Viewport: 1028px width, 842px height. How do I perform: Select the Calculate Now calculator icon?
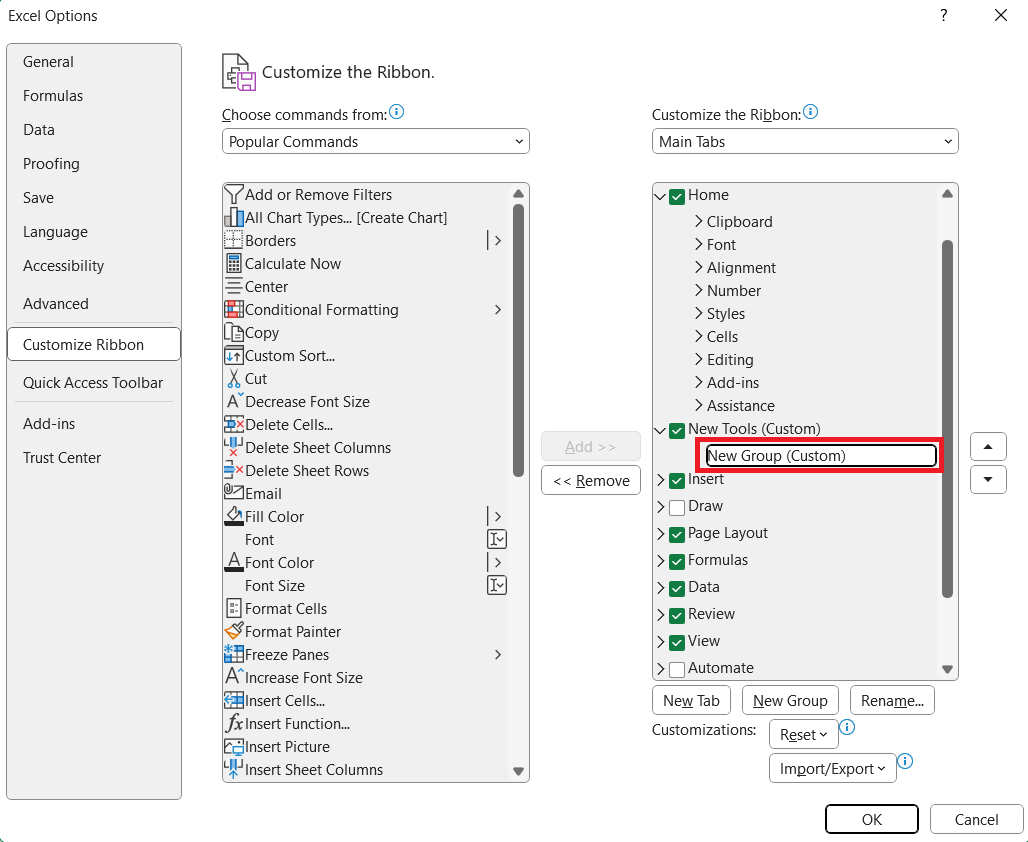233,264
